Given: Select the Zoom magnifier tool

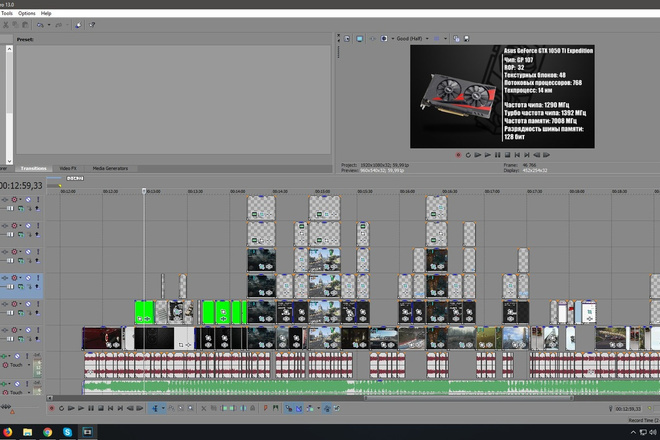Looking at the screenshot, I should point(190,408).
